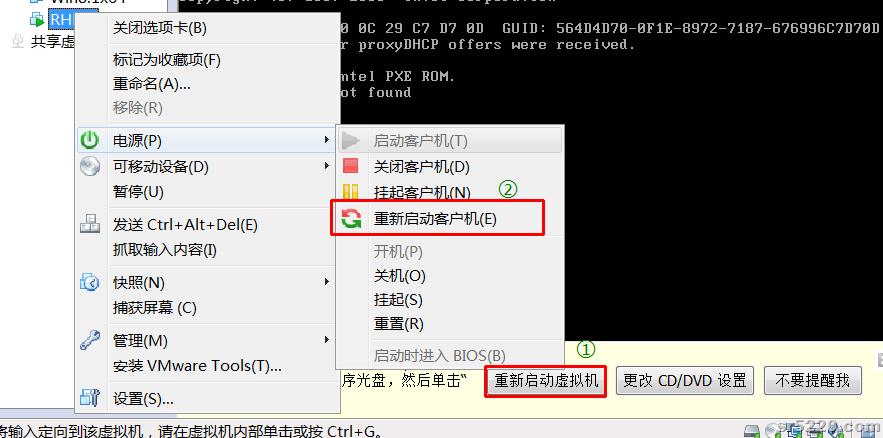This screenshot has width=883, height=438.
Task: Expand the 快照(N) submenu arrow
Action: point(327,281)
